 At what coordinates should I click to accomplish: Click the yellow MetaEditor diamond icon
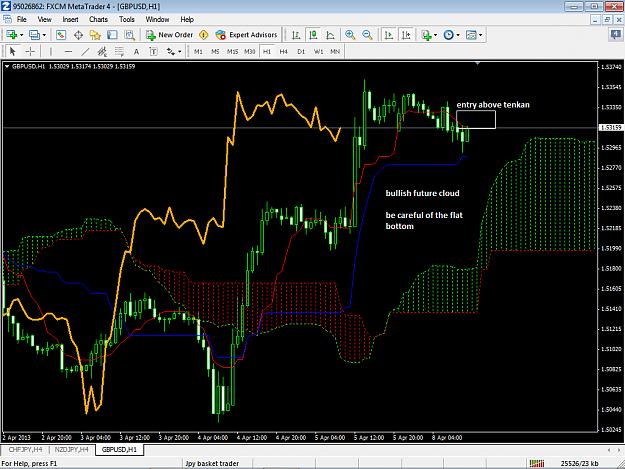point(203,35)
